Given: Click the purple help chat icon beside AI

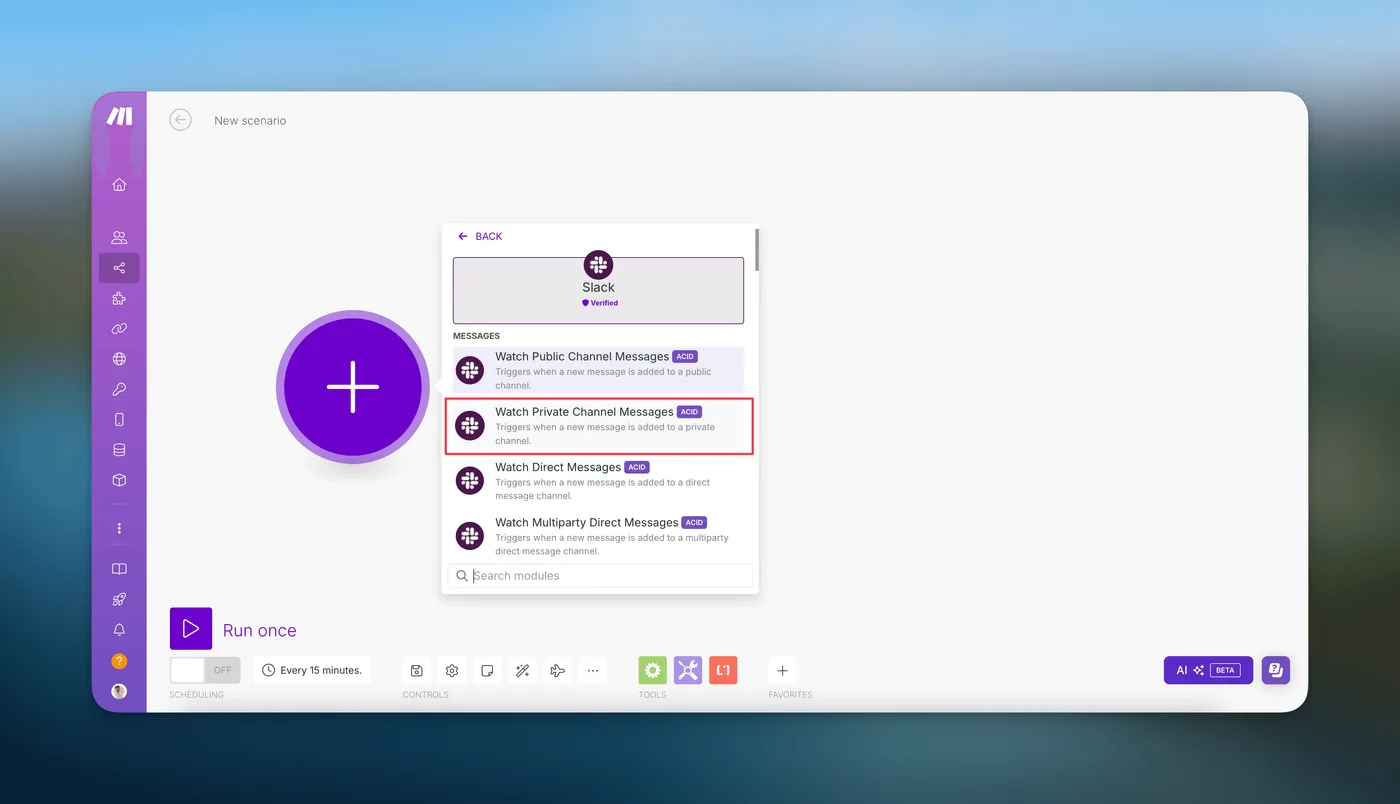Looking at the screenshot, I should (x=1276, y=670).
